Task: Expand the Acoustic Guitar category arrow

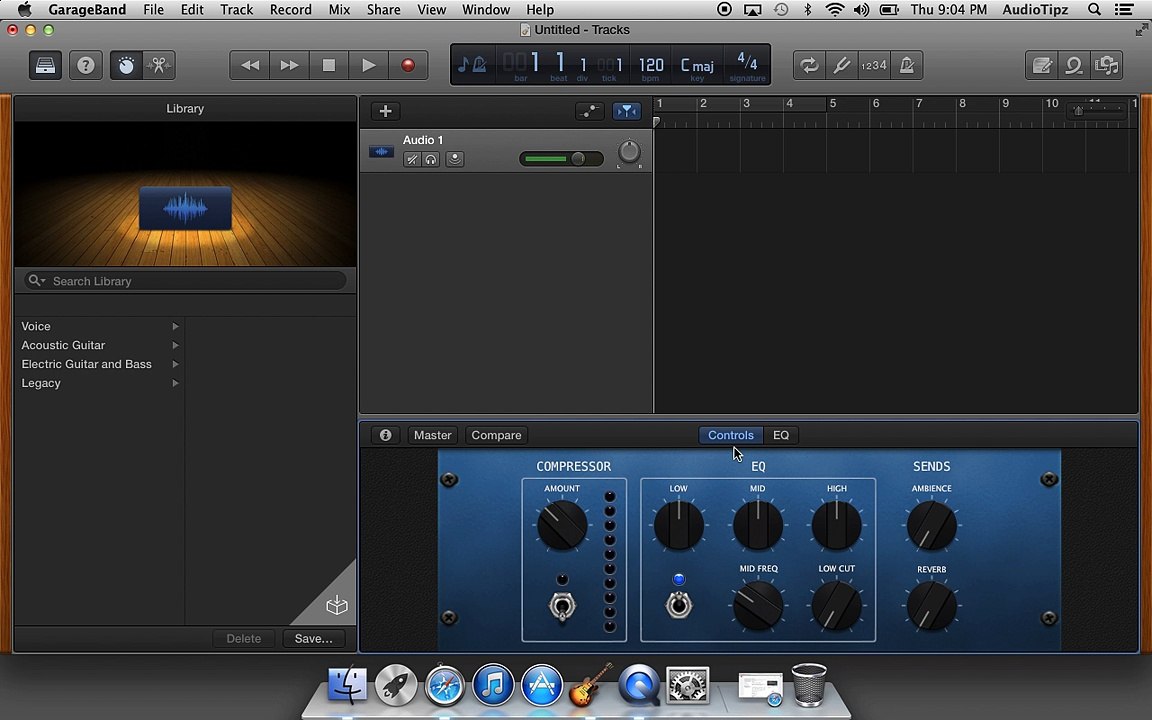Action: (x=176, y=345)
